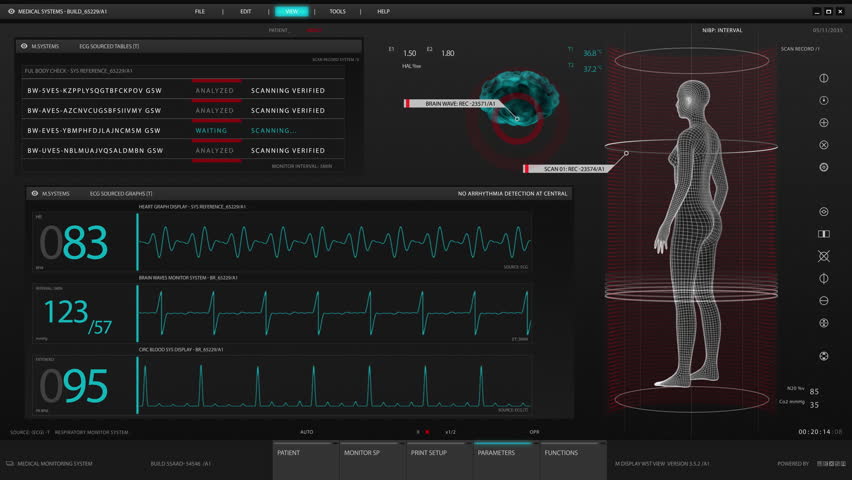The image size is (852, 480).
Task: Click the bottom-most icon in right sidebar
Action: pyautogui.click(x=824, y=356)
